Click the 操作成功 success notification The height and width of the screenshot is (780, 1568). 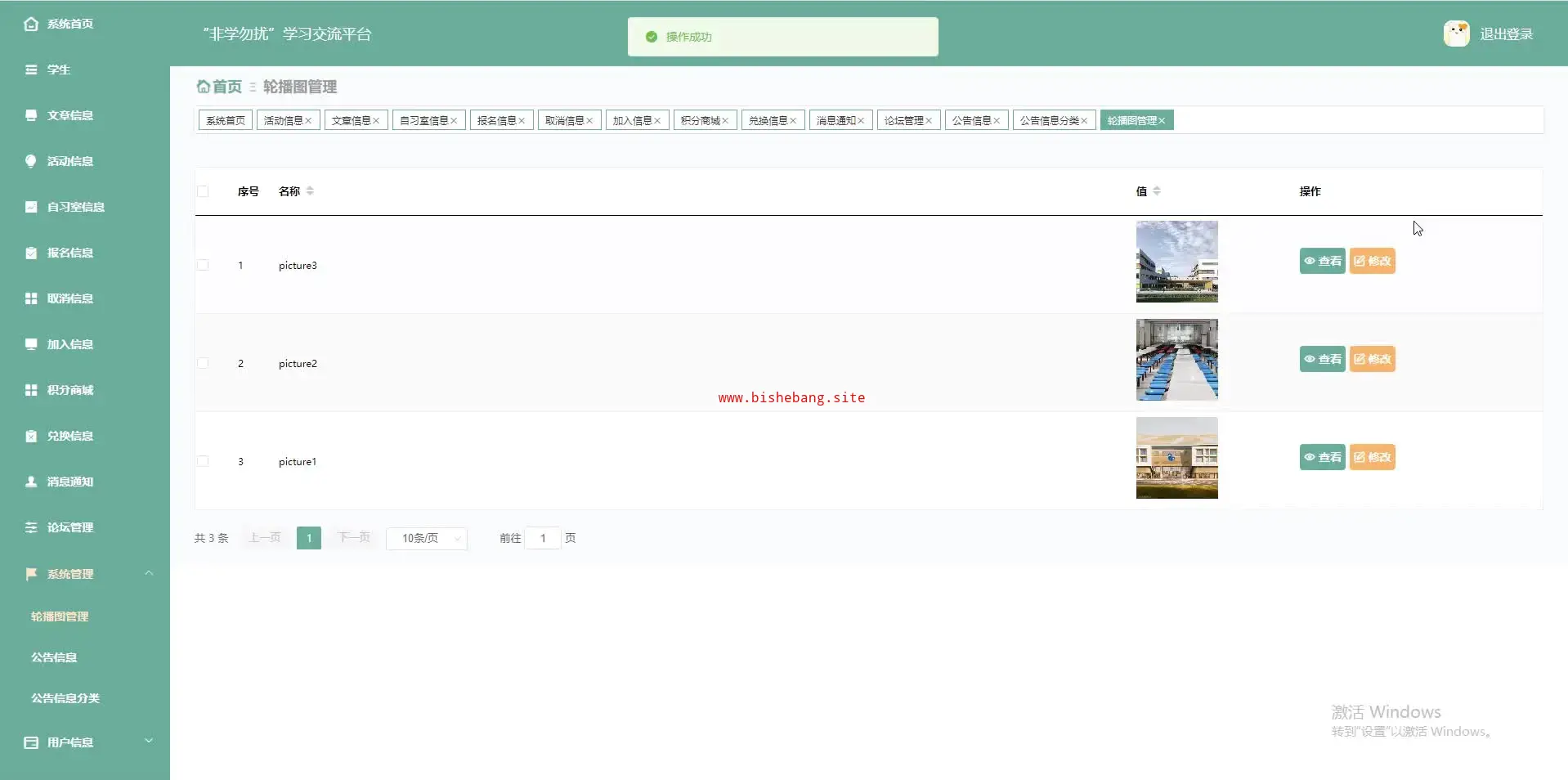(x=783, y=37)
